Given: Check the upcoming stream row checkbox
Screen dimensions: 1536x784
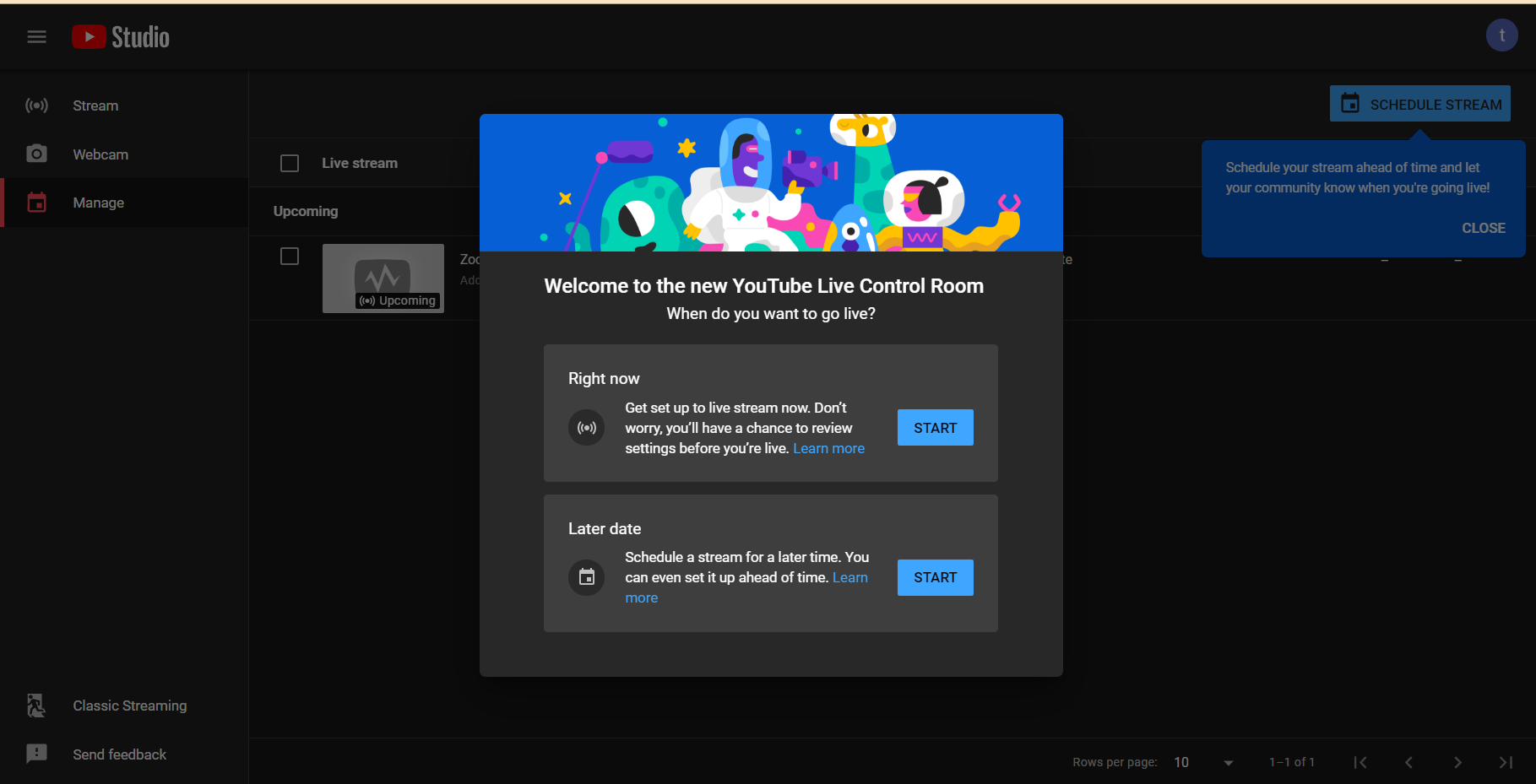Looking at the screenshot, I should click(290, 256).
